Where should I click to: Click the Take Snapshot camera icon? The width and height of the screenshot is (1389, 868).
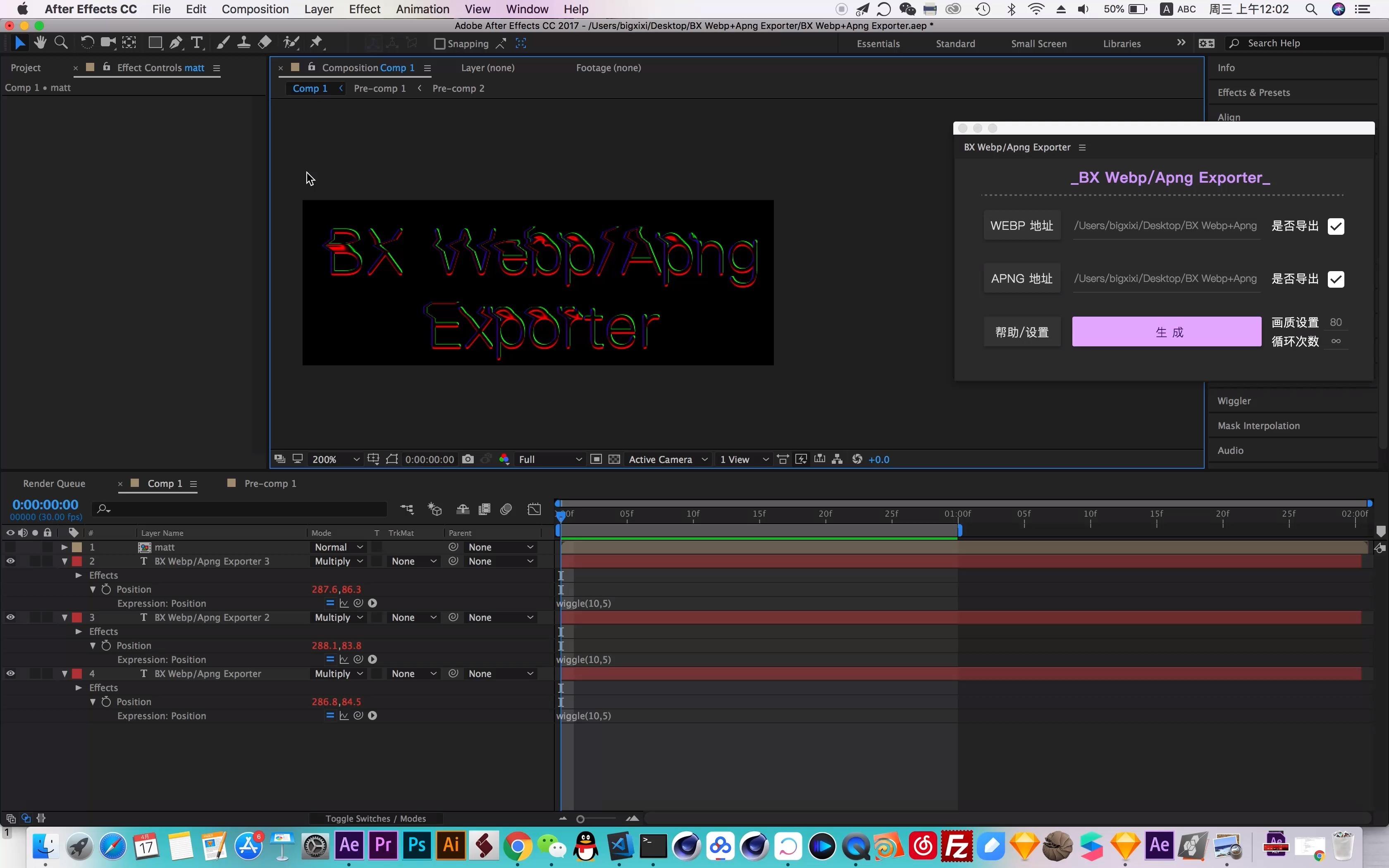pyautogui.click(x=468, y=459)
